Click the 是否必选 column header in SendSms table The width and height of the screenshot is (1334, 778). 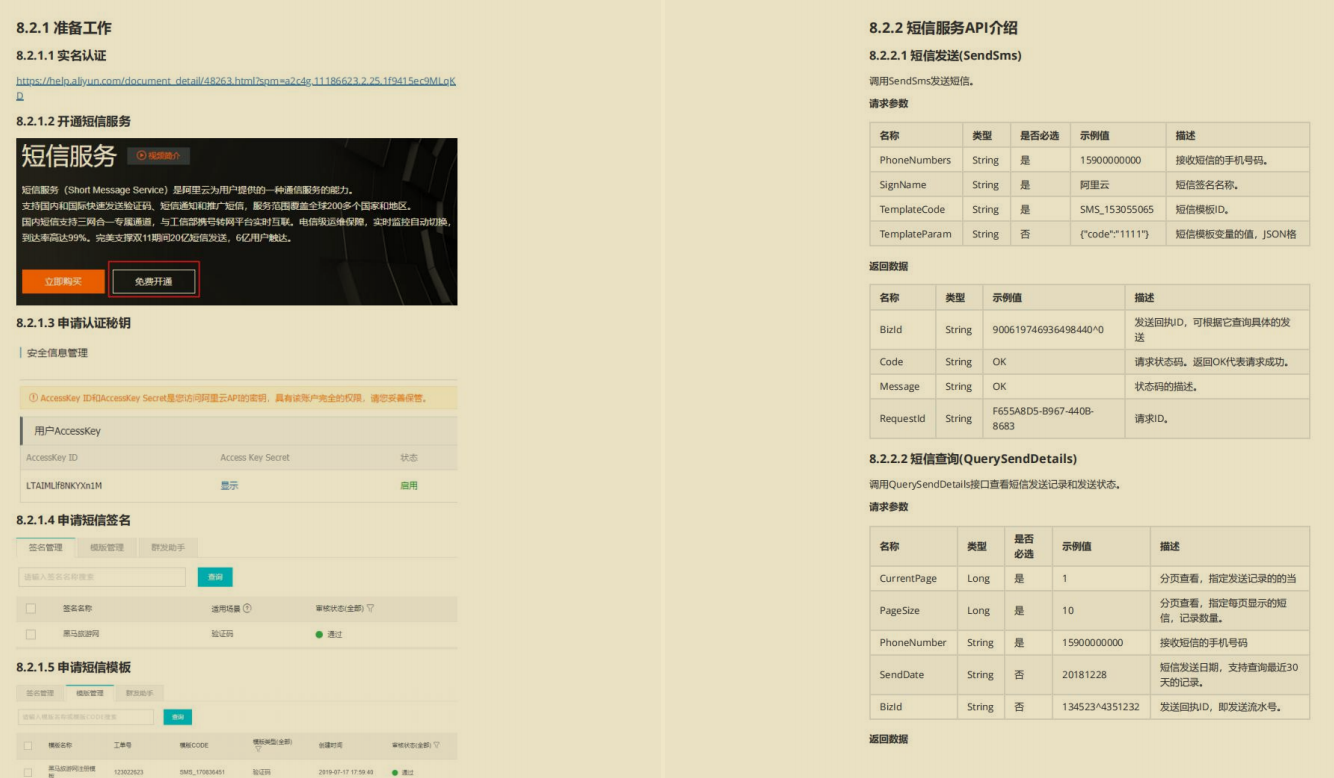click(x=1039, y=135)
